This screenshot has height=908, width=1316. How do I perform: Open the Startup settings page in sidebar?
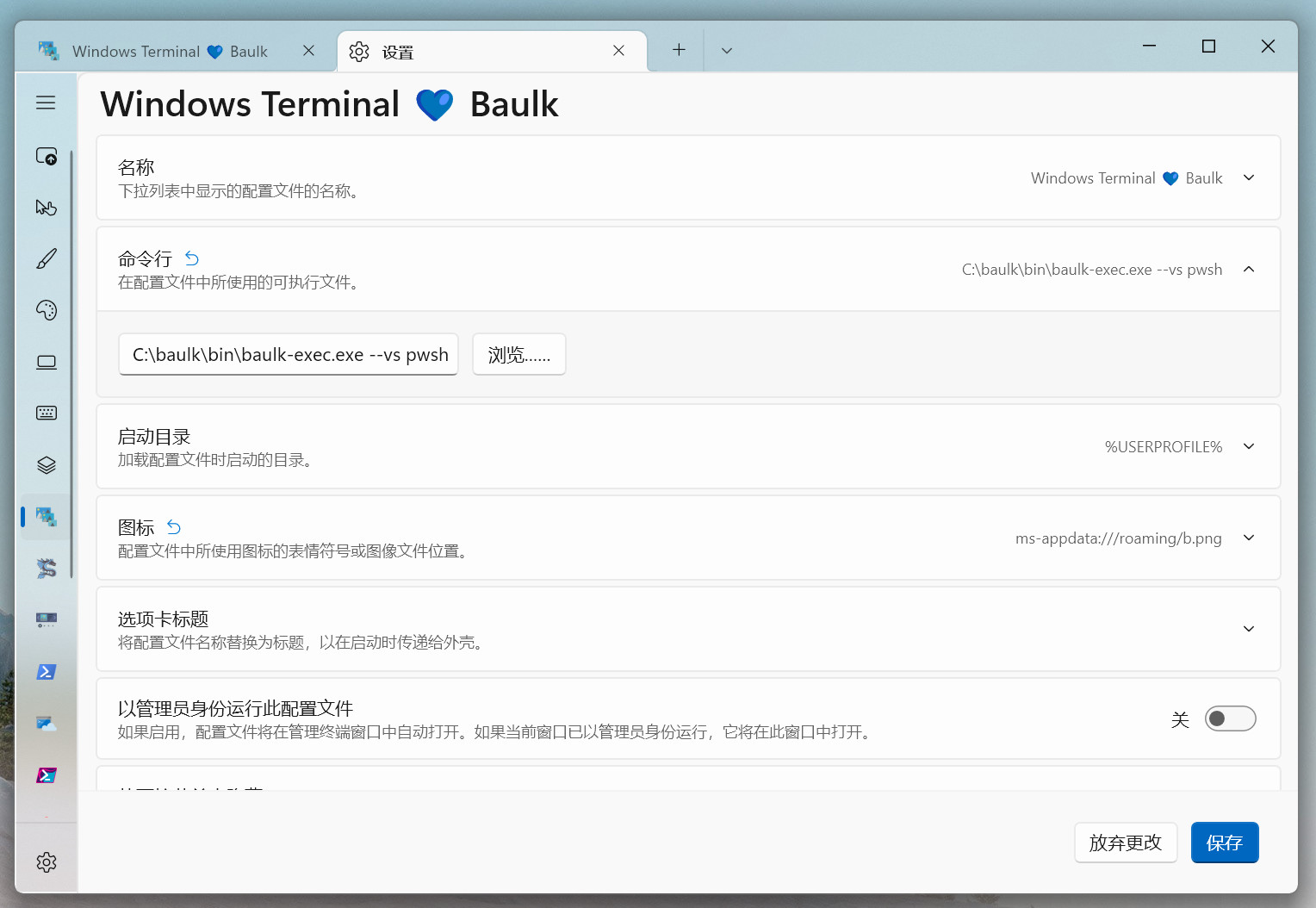click(x=46, y=156)
